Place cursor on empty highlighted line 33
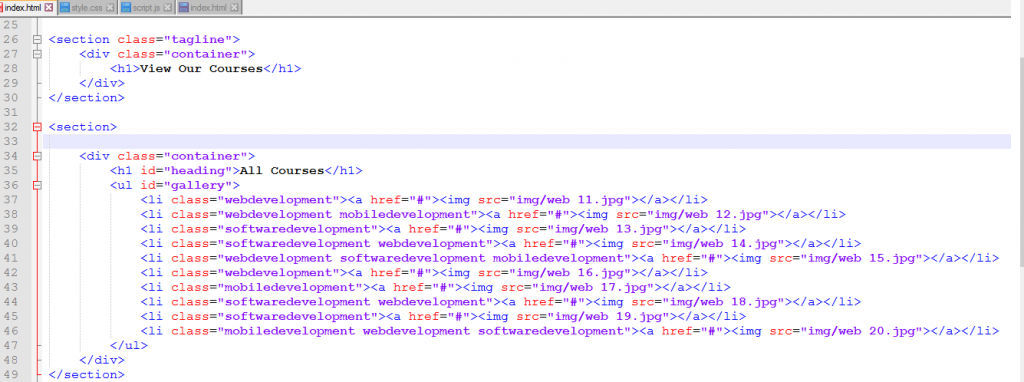Image resolution: width=1024 pixels, height=382 pixels. click(526, 142)
